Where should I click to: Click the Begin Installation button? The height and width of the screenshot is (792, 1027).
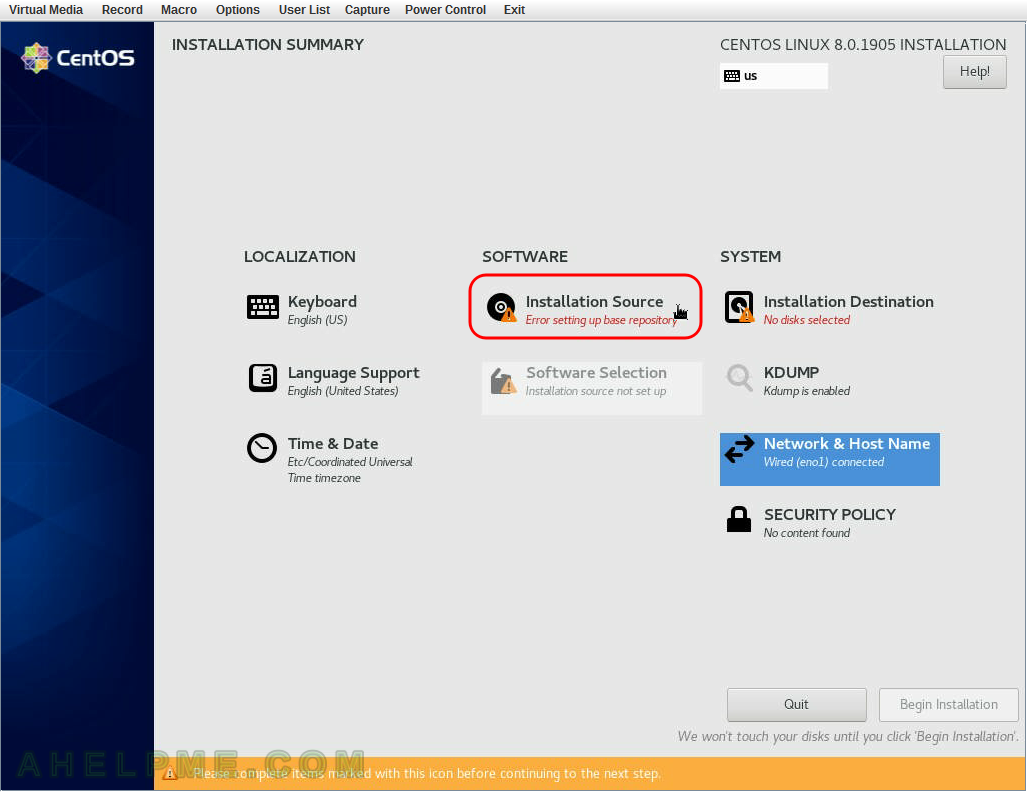(x=948, y=704)
